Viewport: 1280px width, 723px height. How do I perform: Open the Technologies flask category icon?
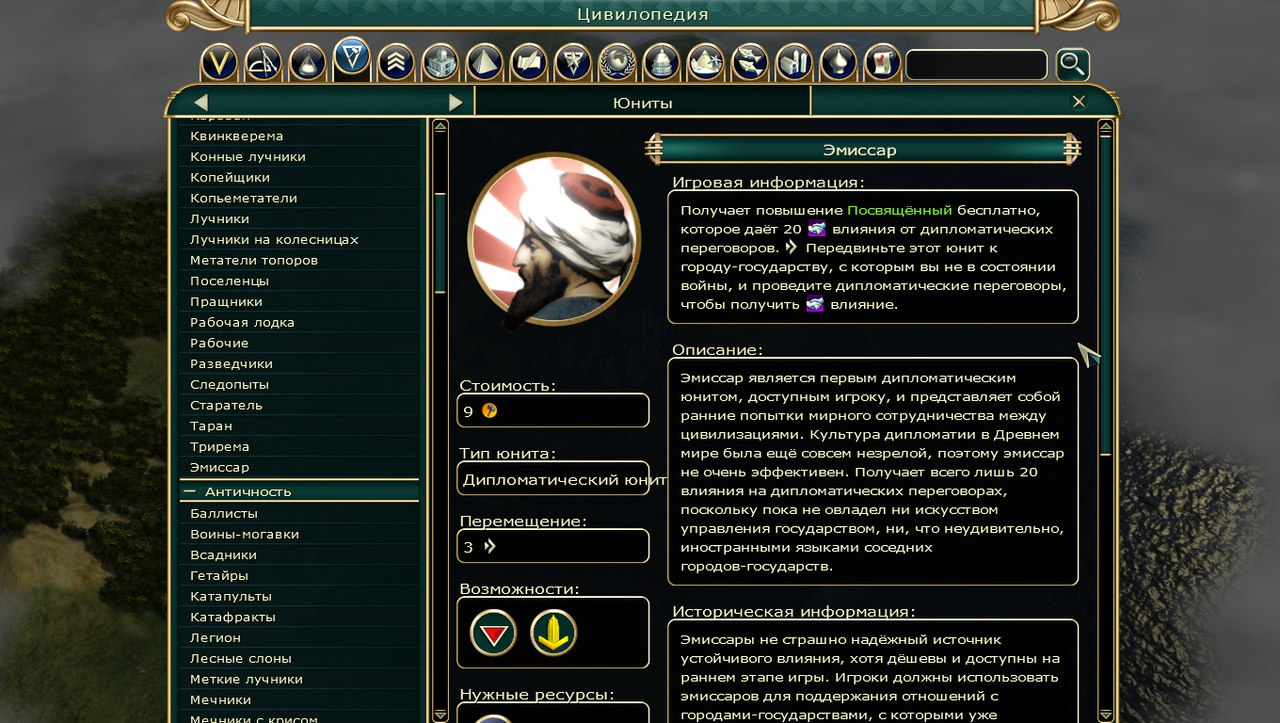point(307,63)
